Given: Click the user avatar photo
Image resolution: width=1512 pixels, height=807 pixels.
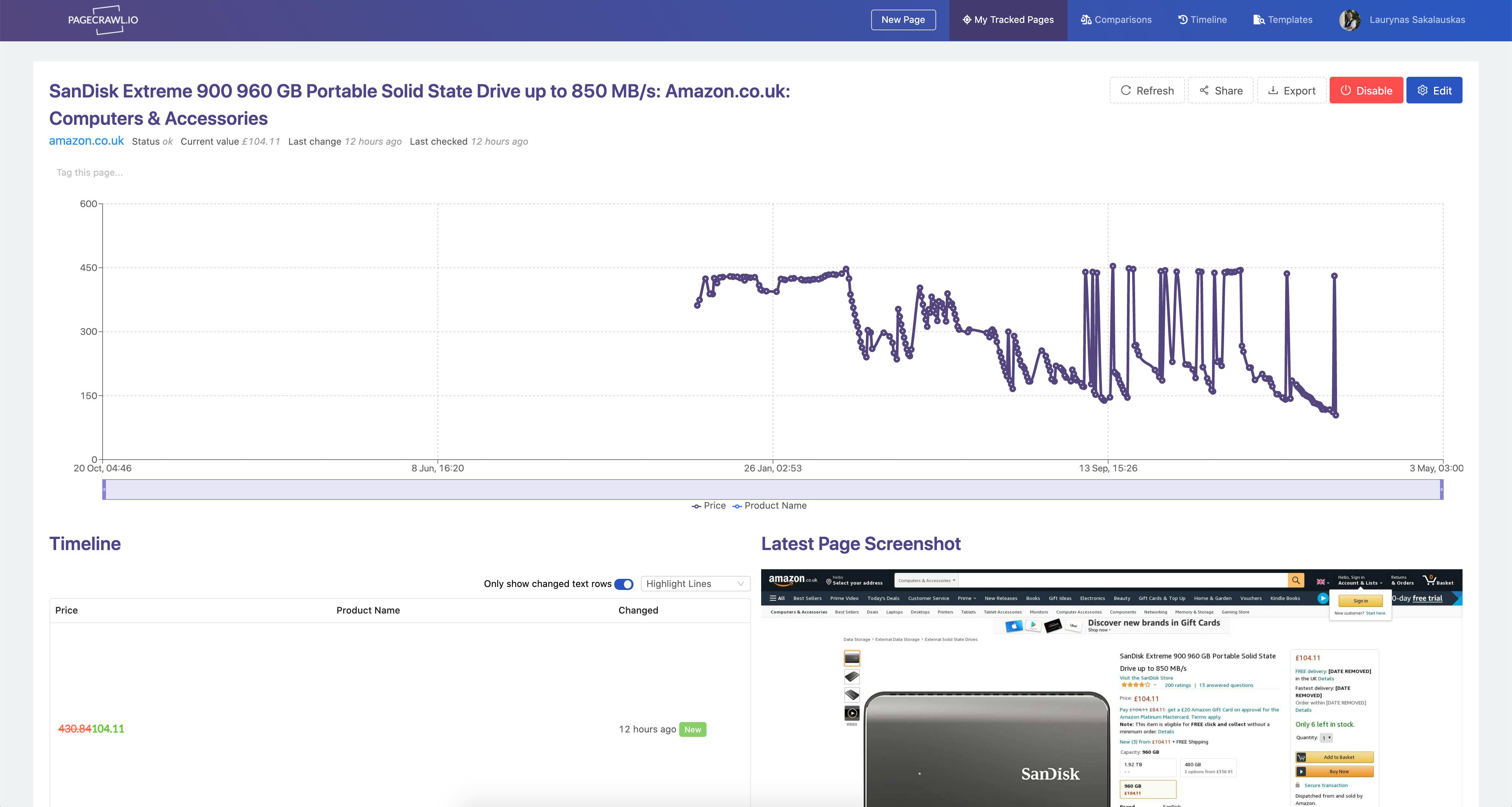Looking at the screenshot, I should [x=1350, y=20].
